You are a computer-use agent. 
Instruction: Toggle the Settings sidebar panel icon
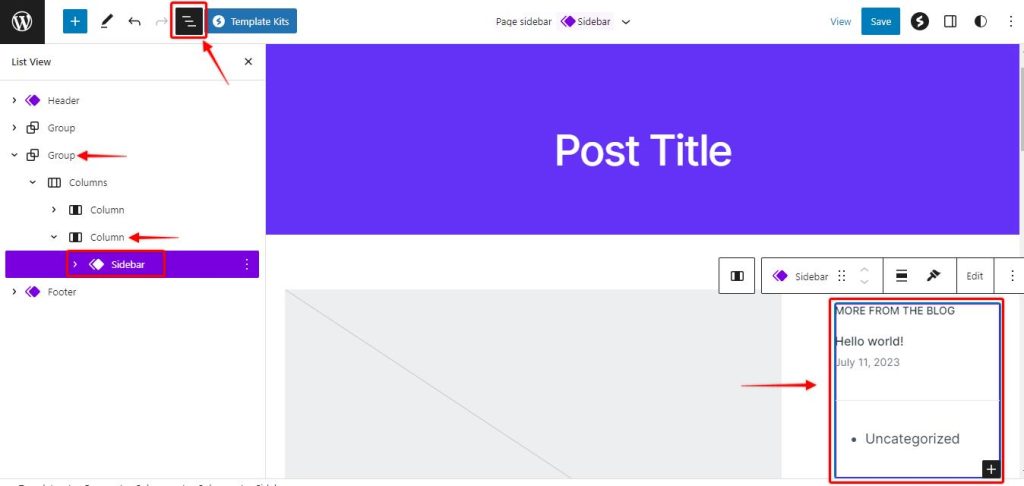[x=950, y=21]
